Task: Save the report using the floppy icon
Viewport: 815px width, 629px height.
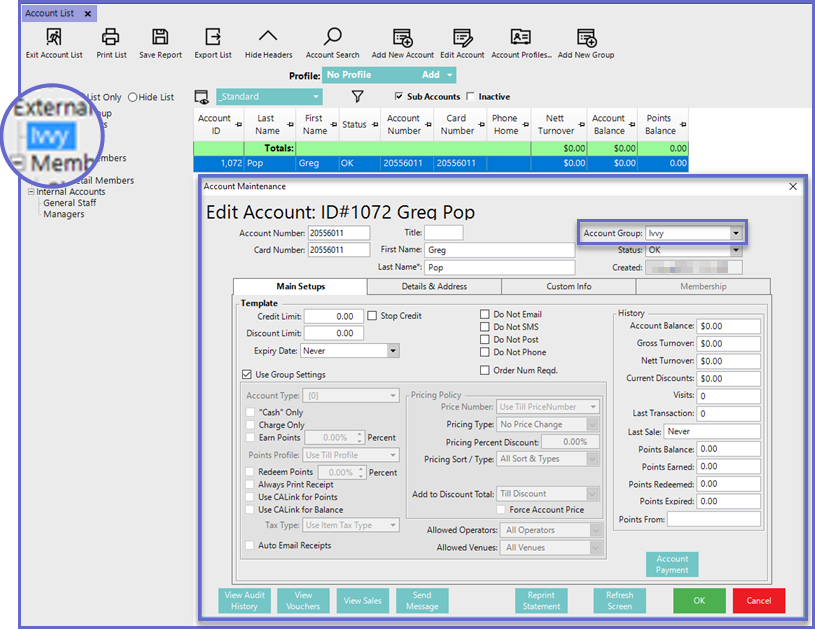Action: [160, 37]
